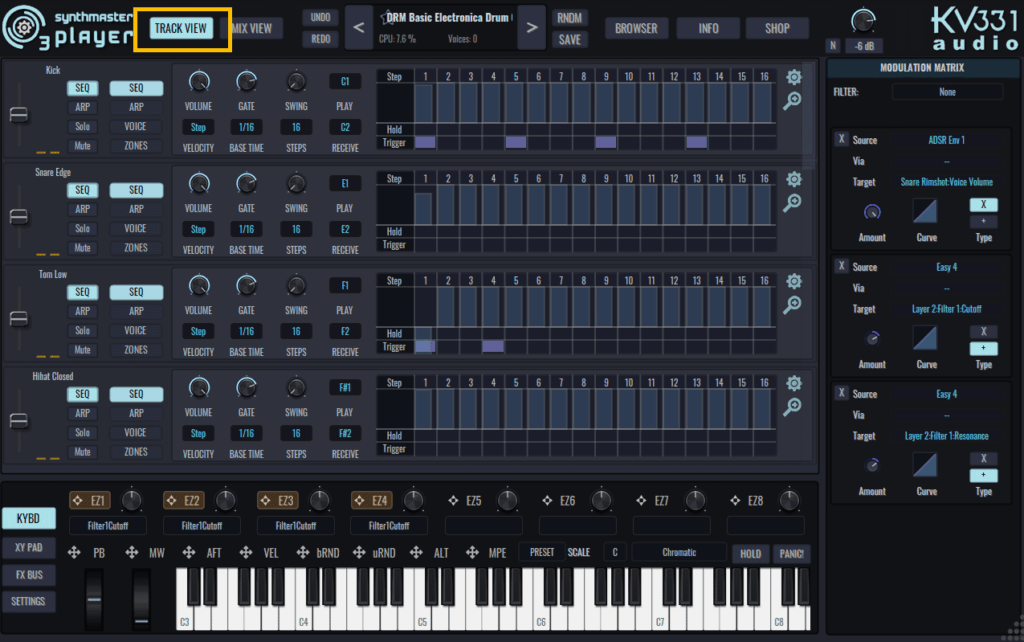Open the Chromatic scale dropdown
This screenshot has height=642, width=1024.
[x=679, y=553]
